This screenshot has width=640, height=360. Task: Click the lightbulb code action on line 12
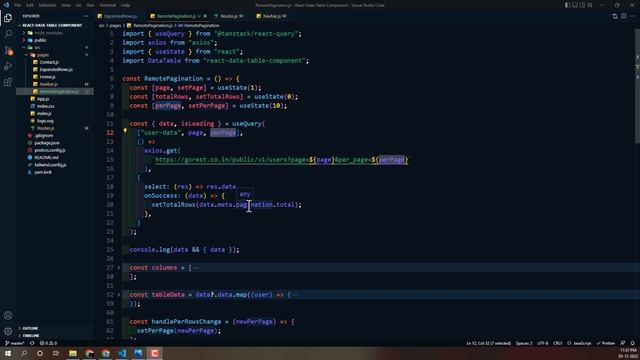125,131
